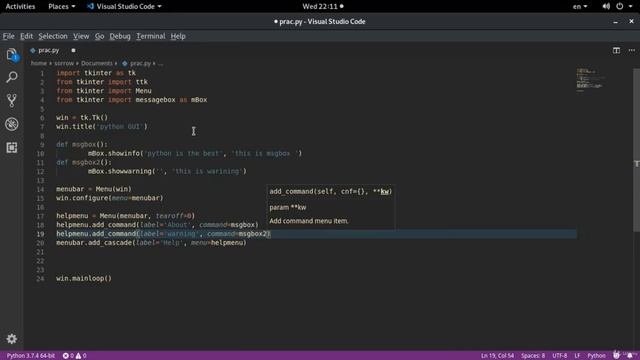The height and width of the screenshot is (360, 640).
Task: Expand the Places dropdown
Action: coord(62,6)
